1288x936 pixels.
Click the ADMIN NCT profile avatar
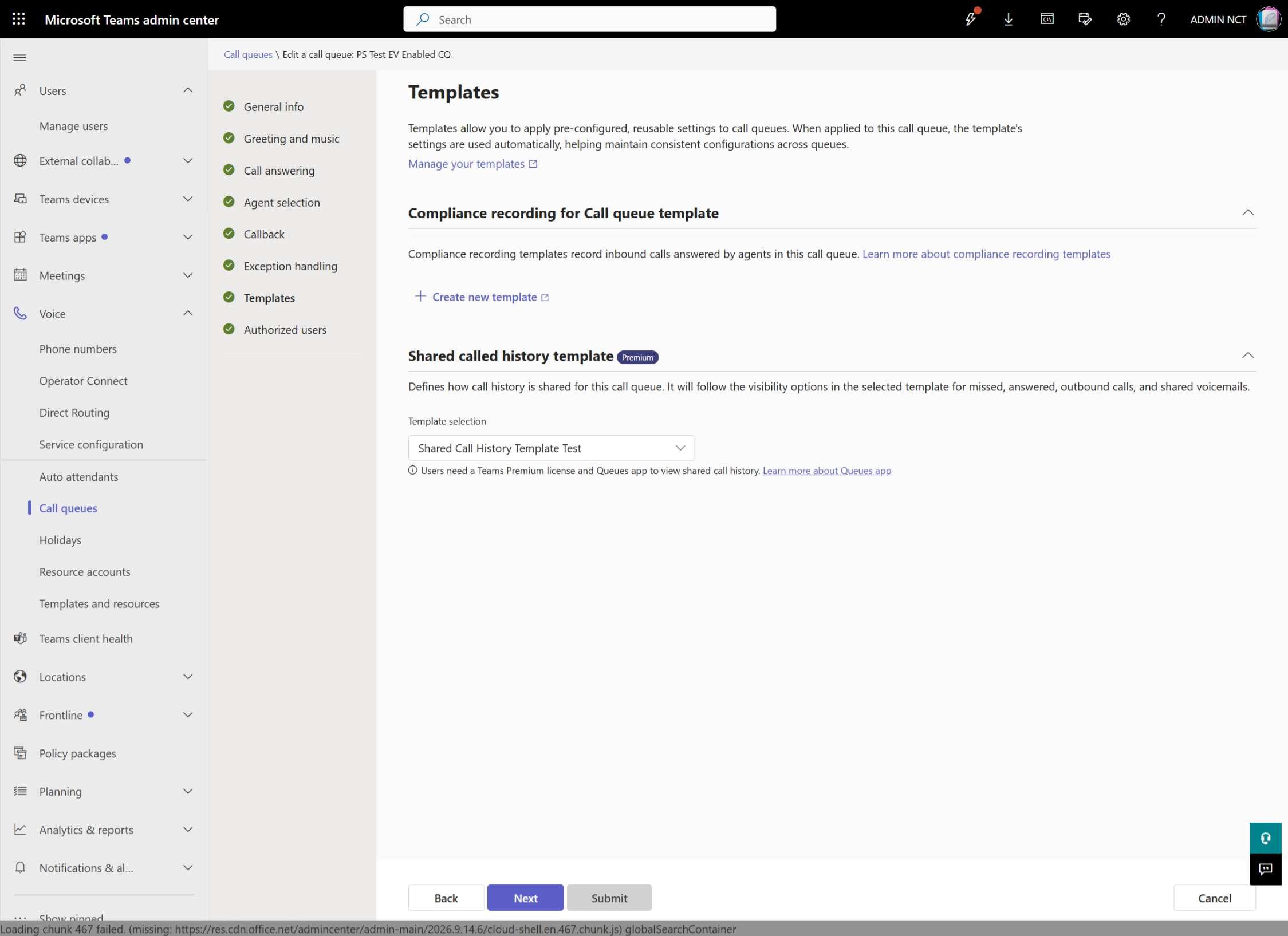point(1269,19)
